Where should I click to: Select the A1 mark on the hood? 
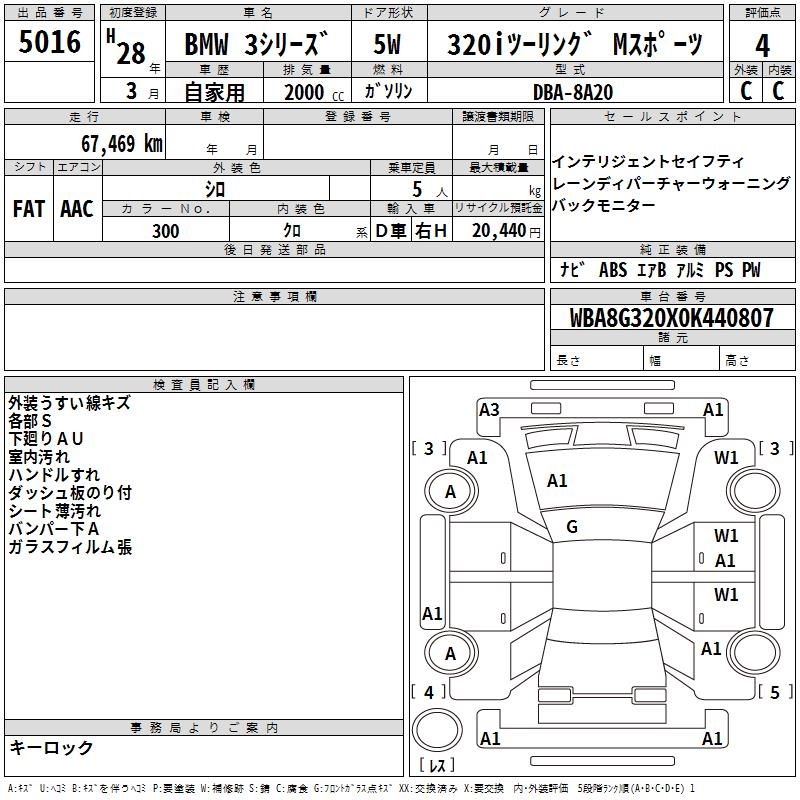(557, 481)
